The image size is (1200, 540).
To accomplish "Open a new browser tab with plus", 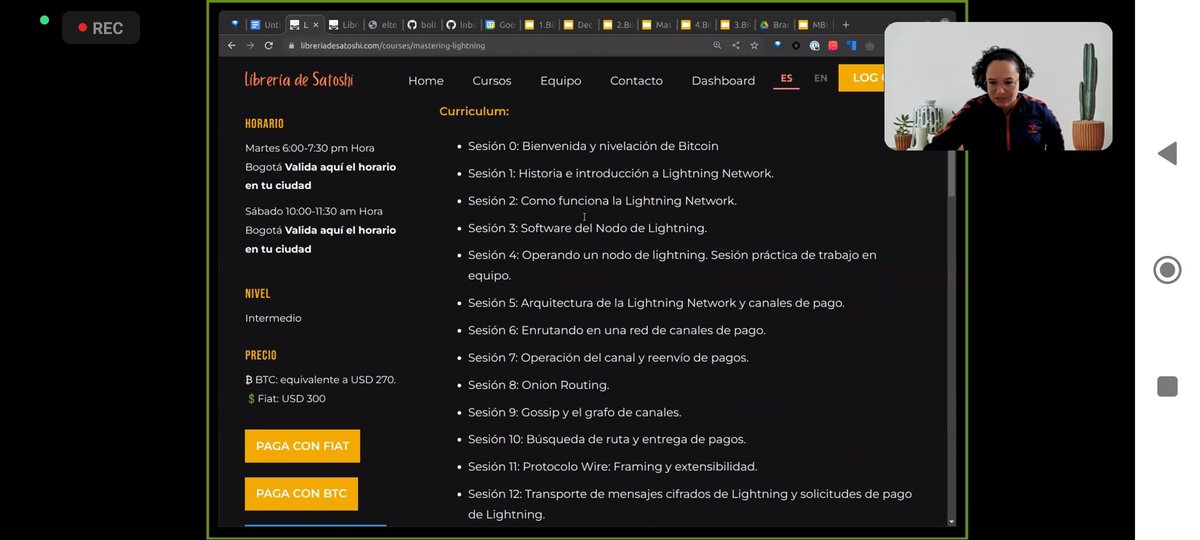I will [x=846, y=24].
